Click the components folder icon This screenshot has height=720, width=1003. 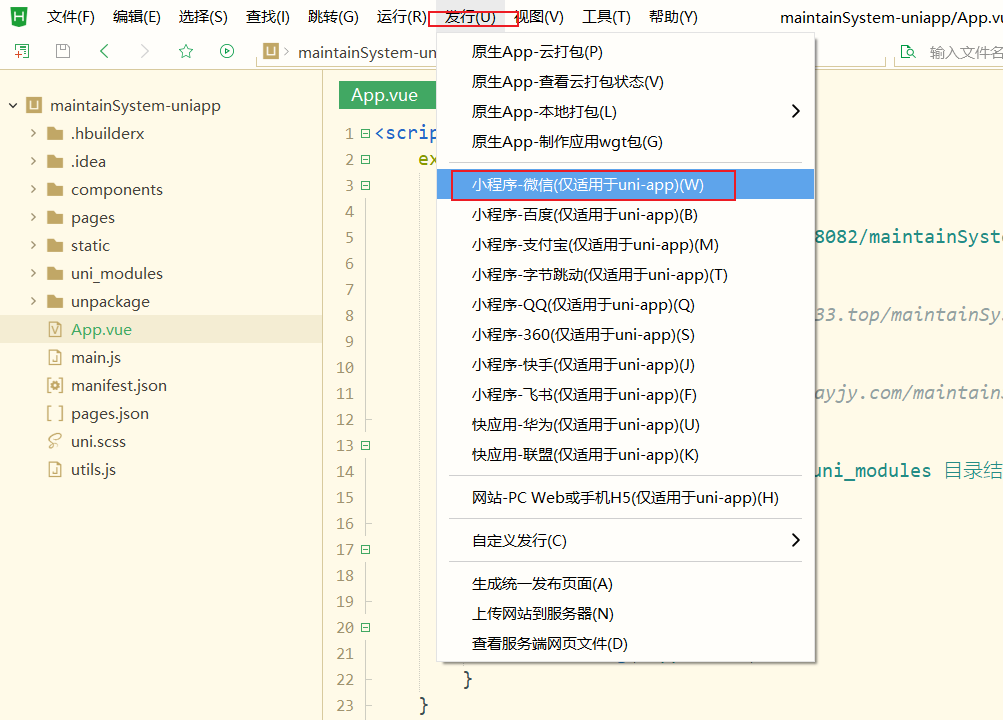[56, 189]
